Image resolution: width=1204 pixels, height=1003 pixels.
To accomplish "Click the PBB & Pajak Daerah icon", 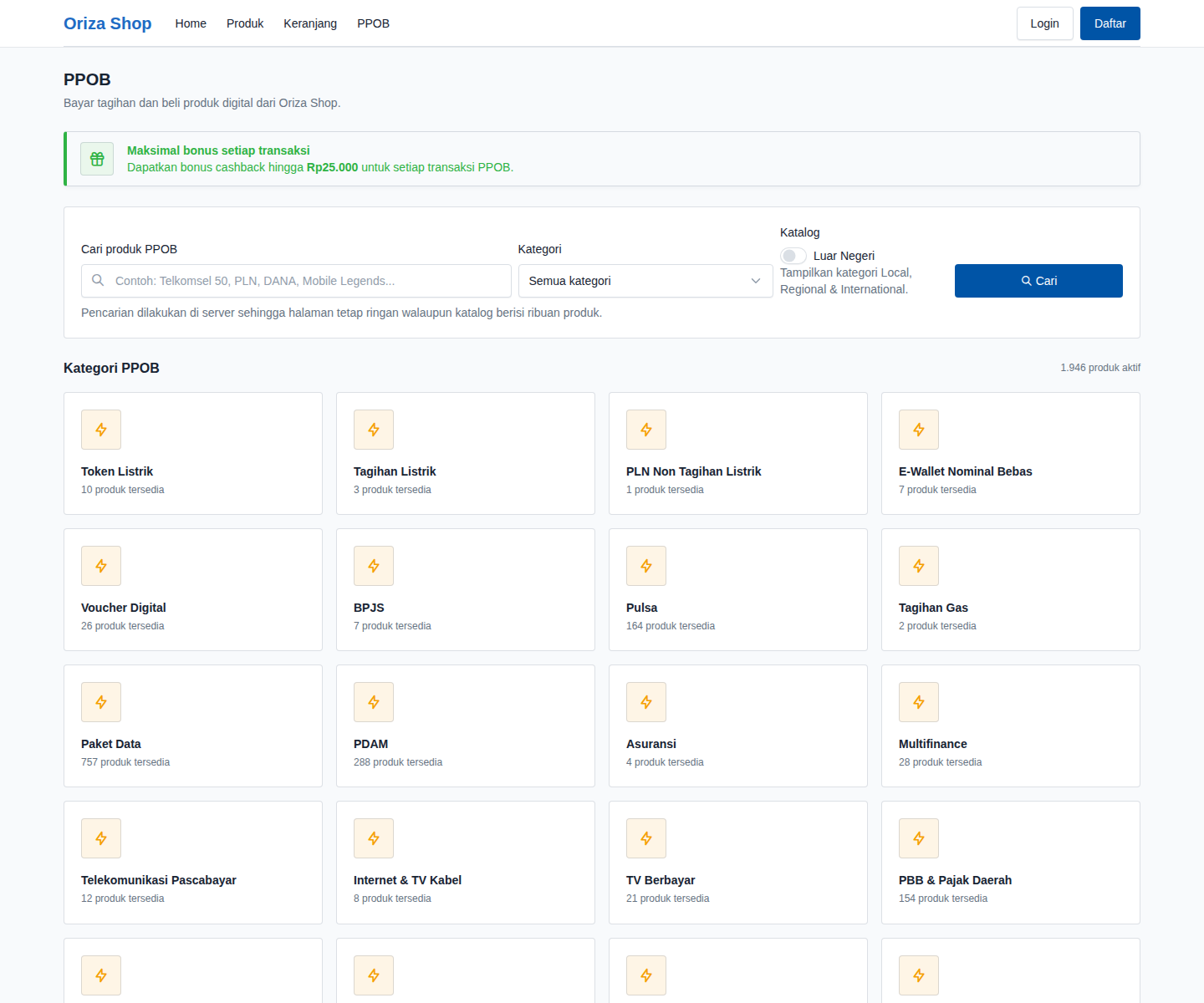I will pyautogui.click(x=919, y=838).
